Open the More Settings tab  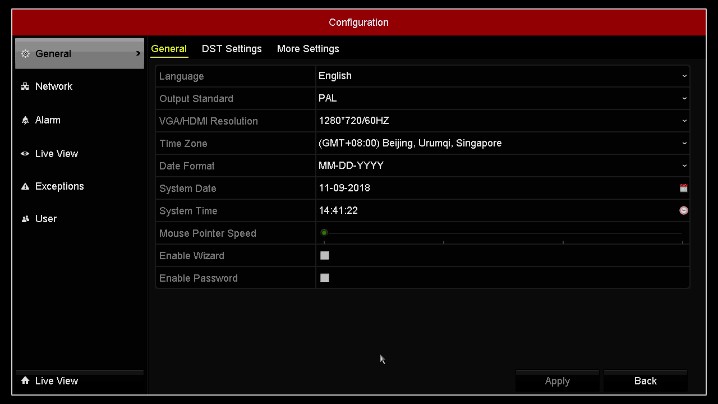[308, 49]
